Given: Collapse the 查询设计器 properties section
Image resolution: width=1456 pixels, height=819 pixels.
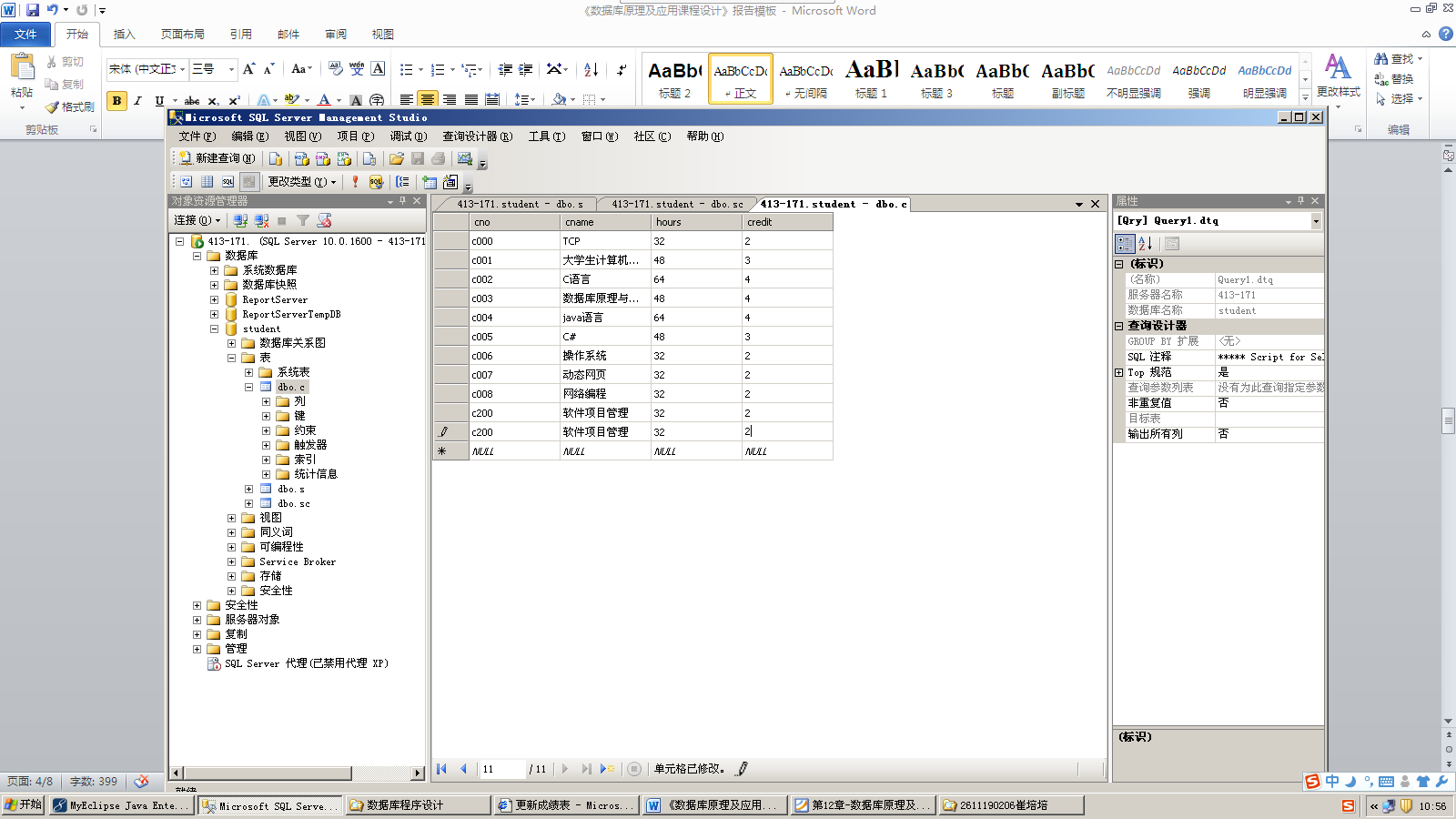Looking at the screenshot, I should point(1119,326).
